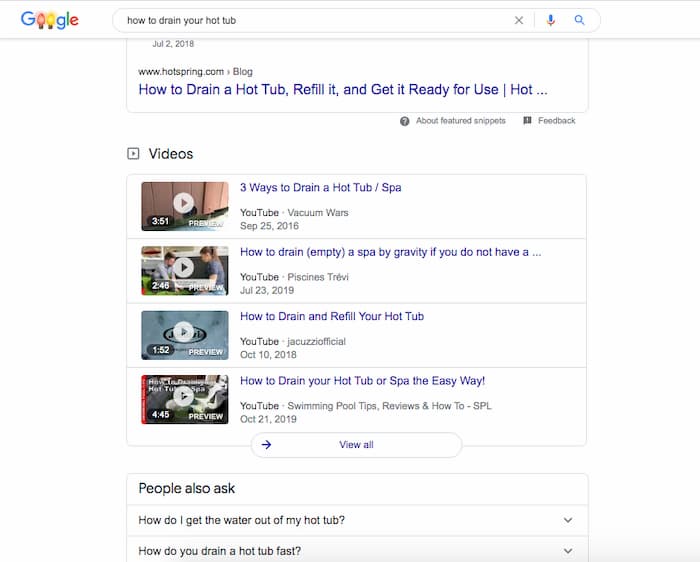Screen dimensions: 700x562
Task: Click the Jul 2, 2018 snippet date
Action: pos(173,44)
